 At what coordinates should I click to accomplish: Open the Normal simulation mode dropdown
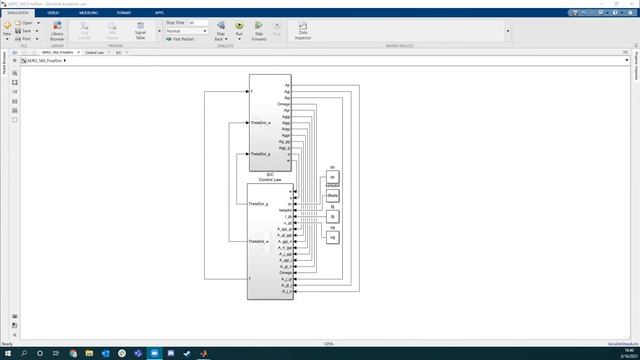click(x=187, y=31)
